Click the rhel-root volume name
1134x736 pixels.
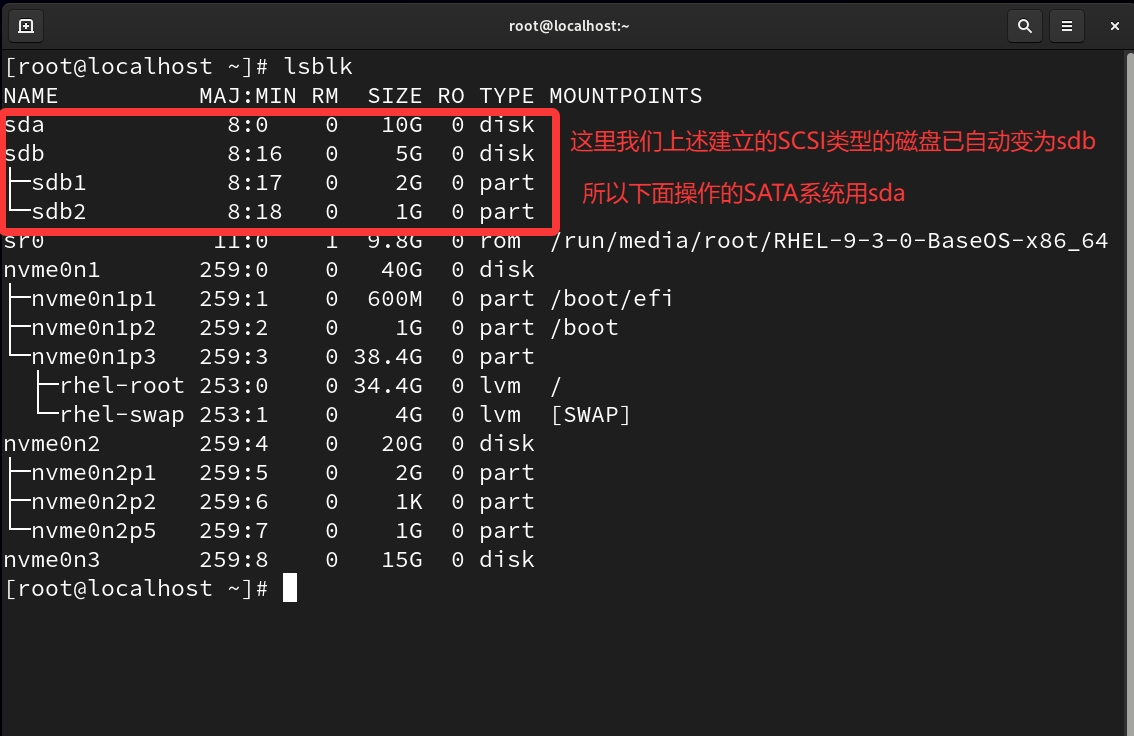(122, 385)
